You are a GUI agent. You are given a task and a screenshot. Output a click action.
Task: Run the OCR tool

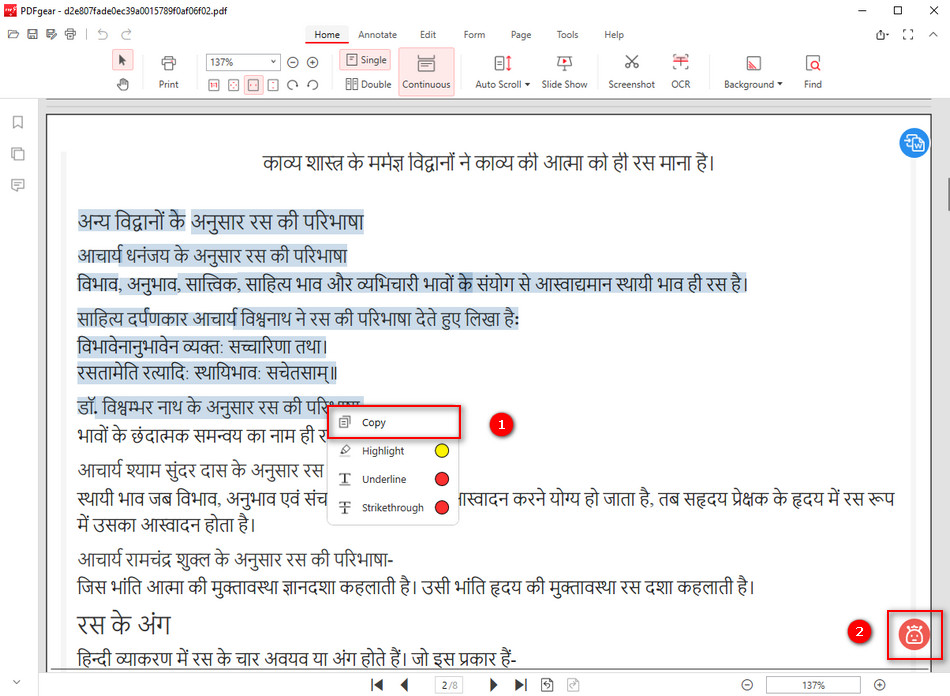[680, 72]
